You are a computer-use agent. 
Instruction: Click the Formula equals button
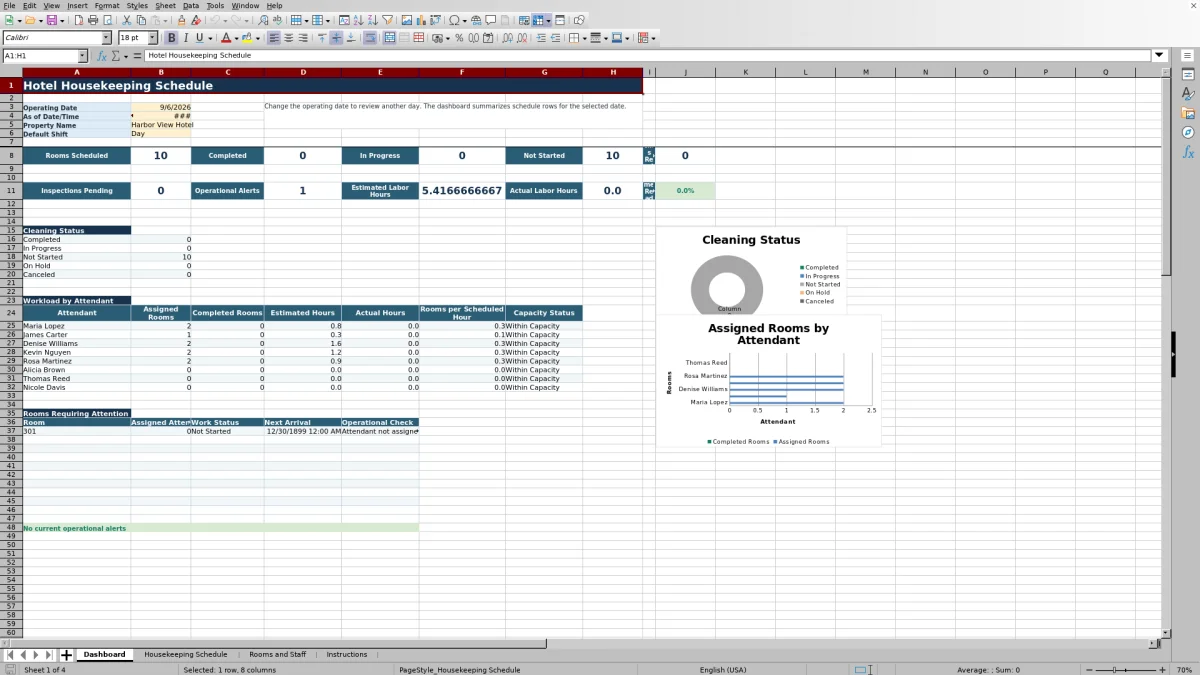137,56
